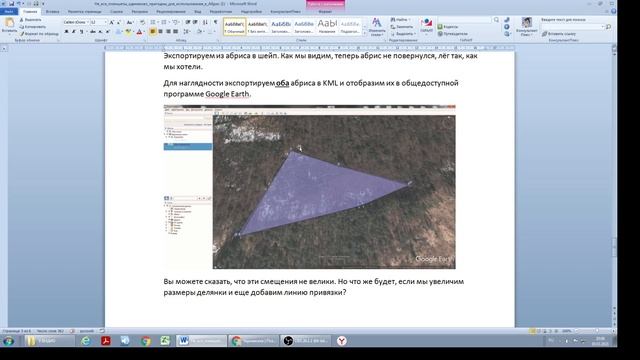Click the Copy (Копировать) command
Image resolution: width=640 pixels, height=360 pixels.
33,27
